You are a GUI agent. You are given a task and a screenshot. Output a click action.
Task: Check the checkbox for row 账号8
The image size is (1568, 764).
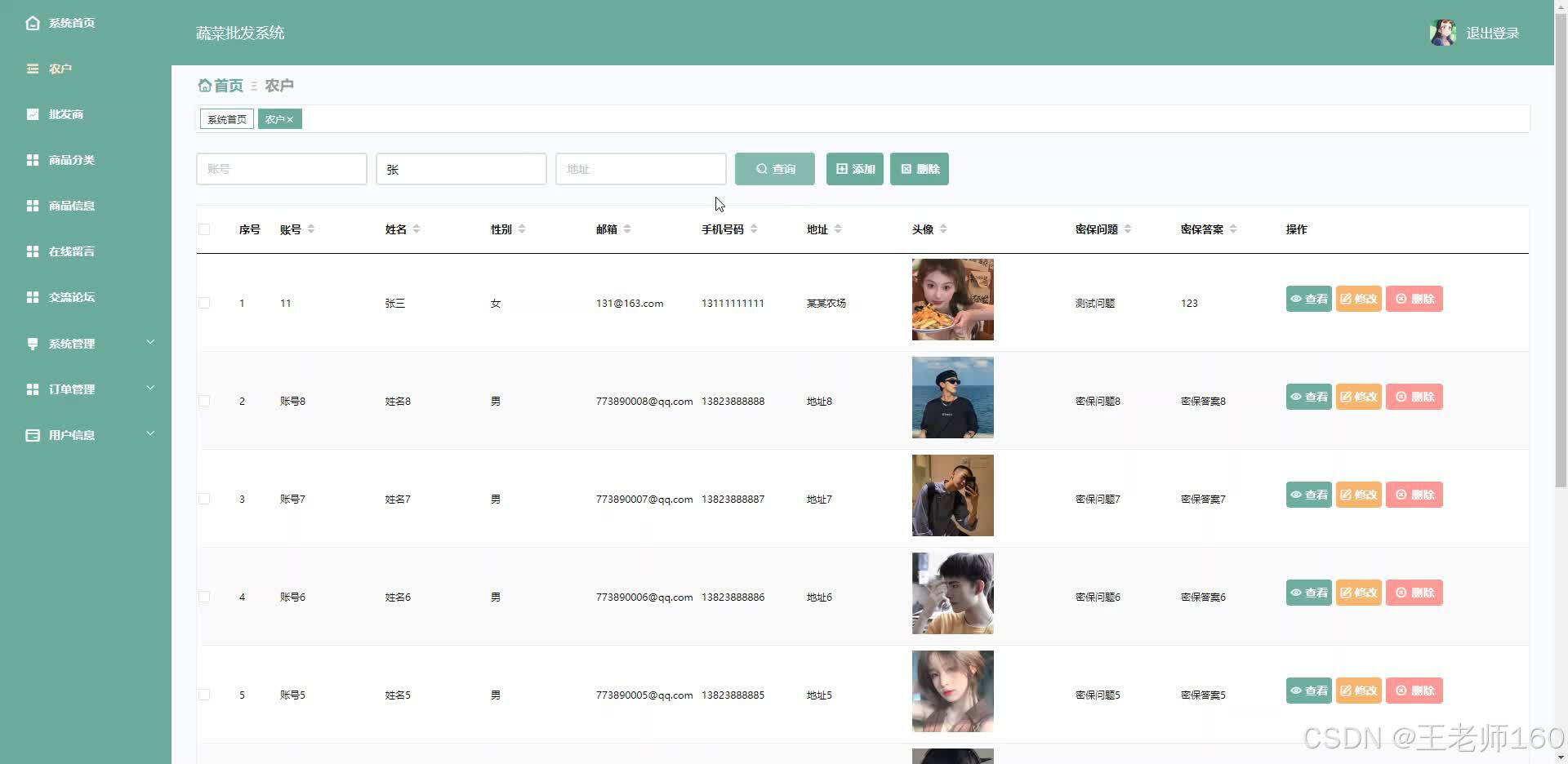point(204,401)
